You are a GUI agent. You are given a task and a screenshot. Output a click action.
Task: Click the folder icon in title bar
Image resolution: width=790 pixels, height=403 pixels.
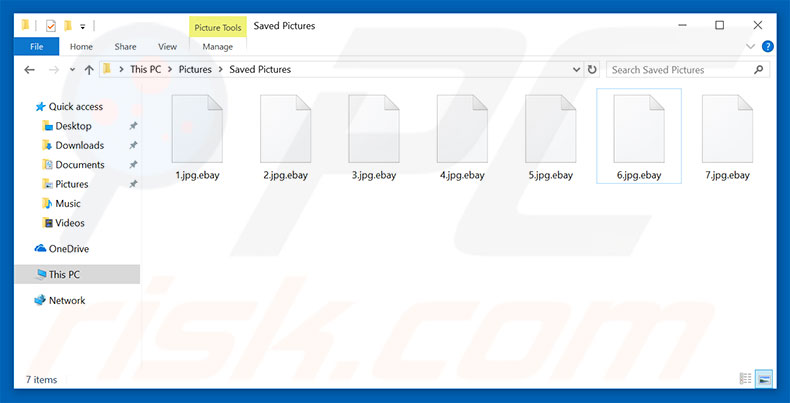26,25
